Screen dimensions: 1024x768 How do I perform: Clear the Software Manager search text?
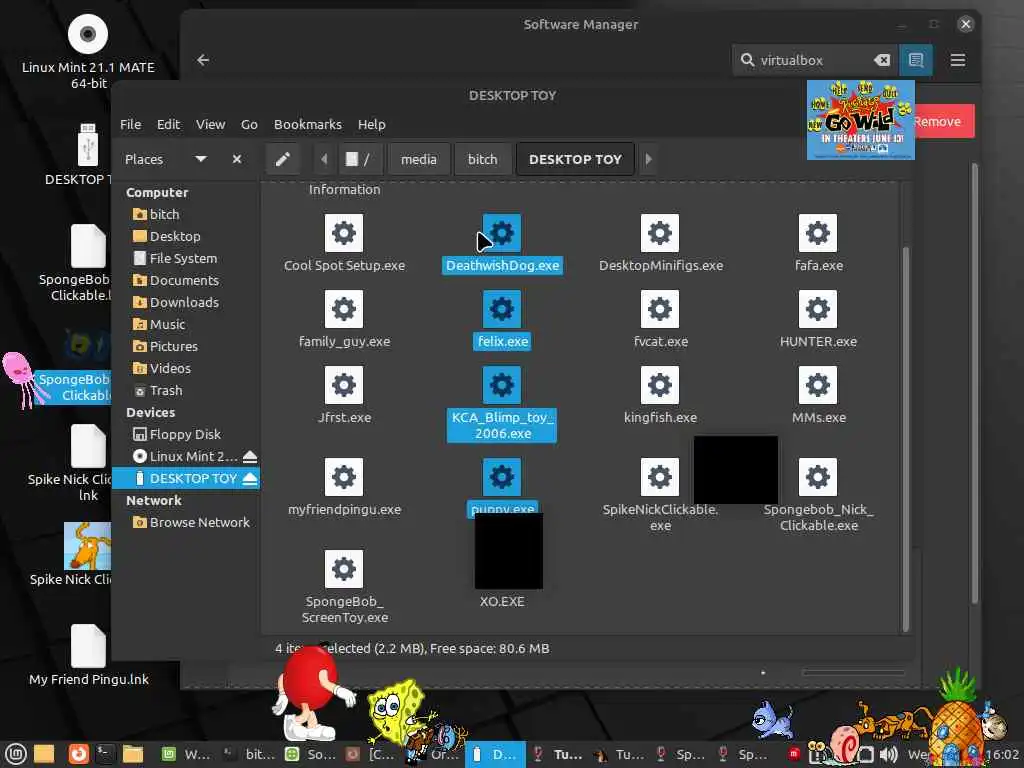[882, 60]
